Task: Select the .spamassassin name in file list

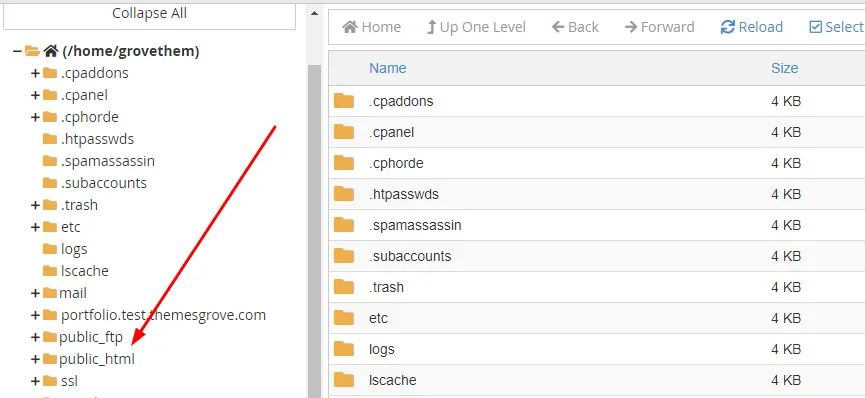Action: pos(415,225)
